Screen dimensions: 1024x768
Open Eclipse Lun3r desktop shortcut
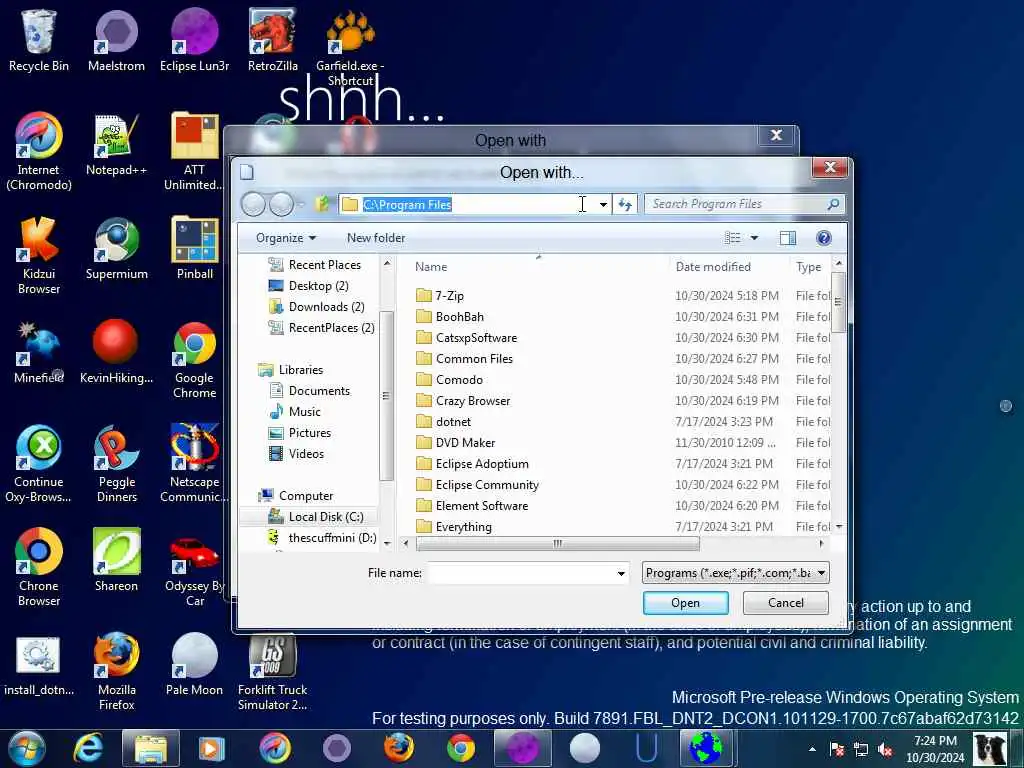pyautogui.click(x=194, y=41)
